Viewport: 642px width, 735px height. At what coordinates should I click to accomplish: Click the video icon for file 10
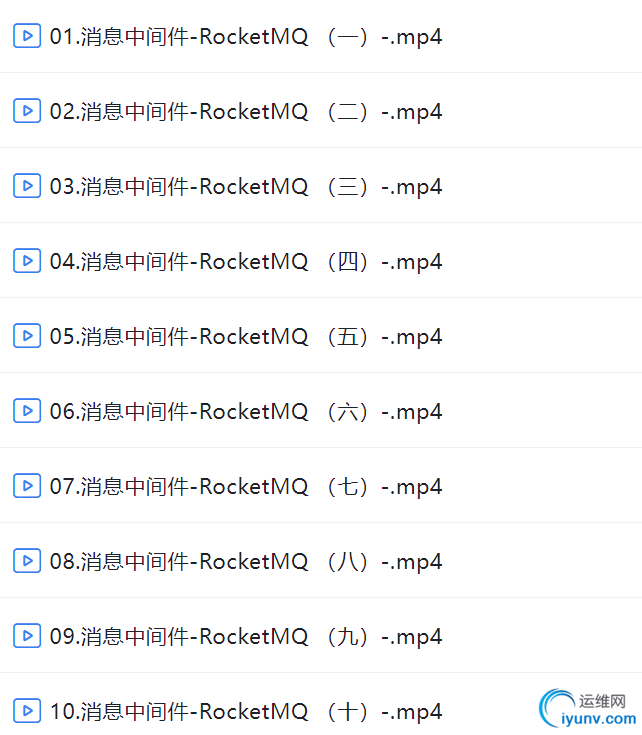coord(27,711)
